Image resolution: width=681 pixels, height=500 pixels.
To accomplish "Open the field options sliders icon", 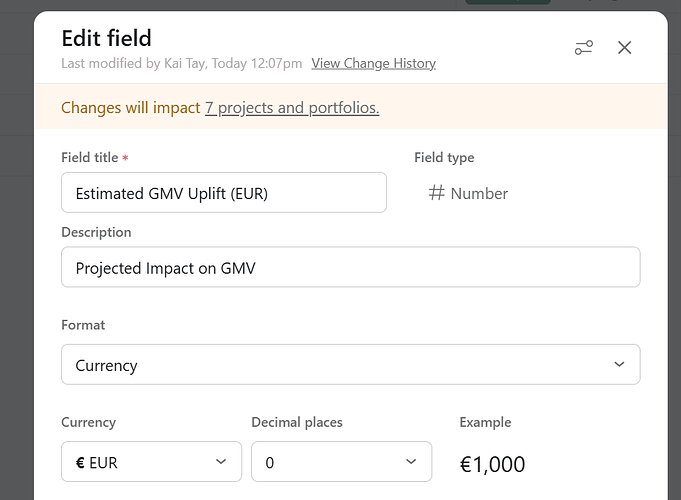I will click(x=584, y=47).
